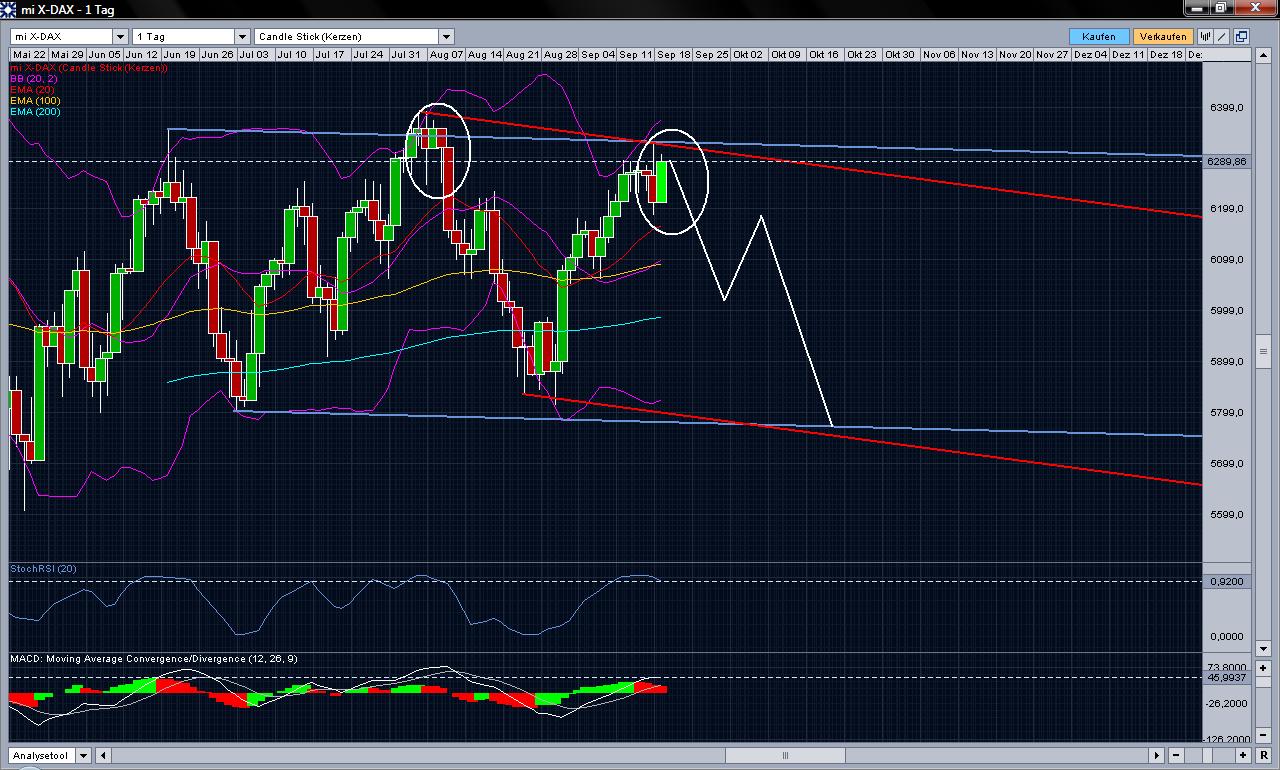Click the mi X-DAX (Candle Stick) legend label
This screenshot has width=1280, height=770.
pos(89,68)
